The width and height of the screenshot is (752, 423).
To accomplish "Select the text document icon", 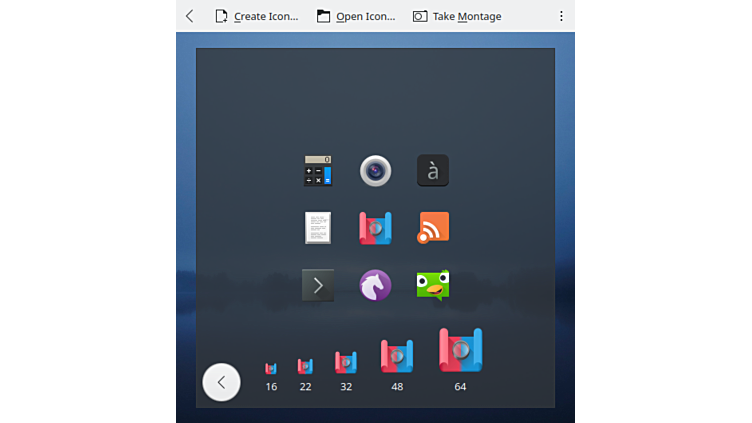I will (318, 228).
